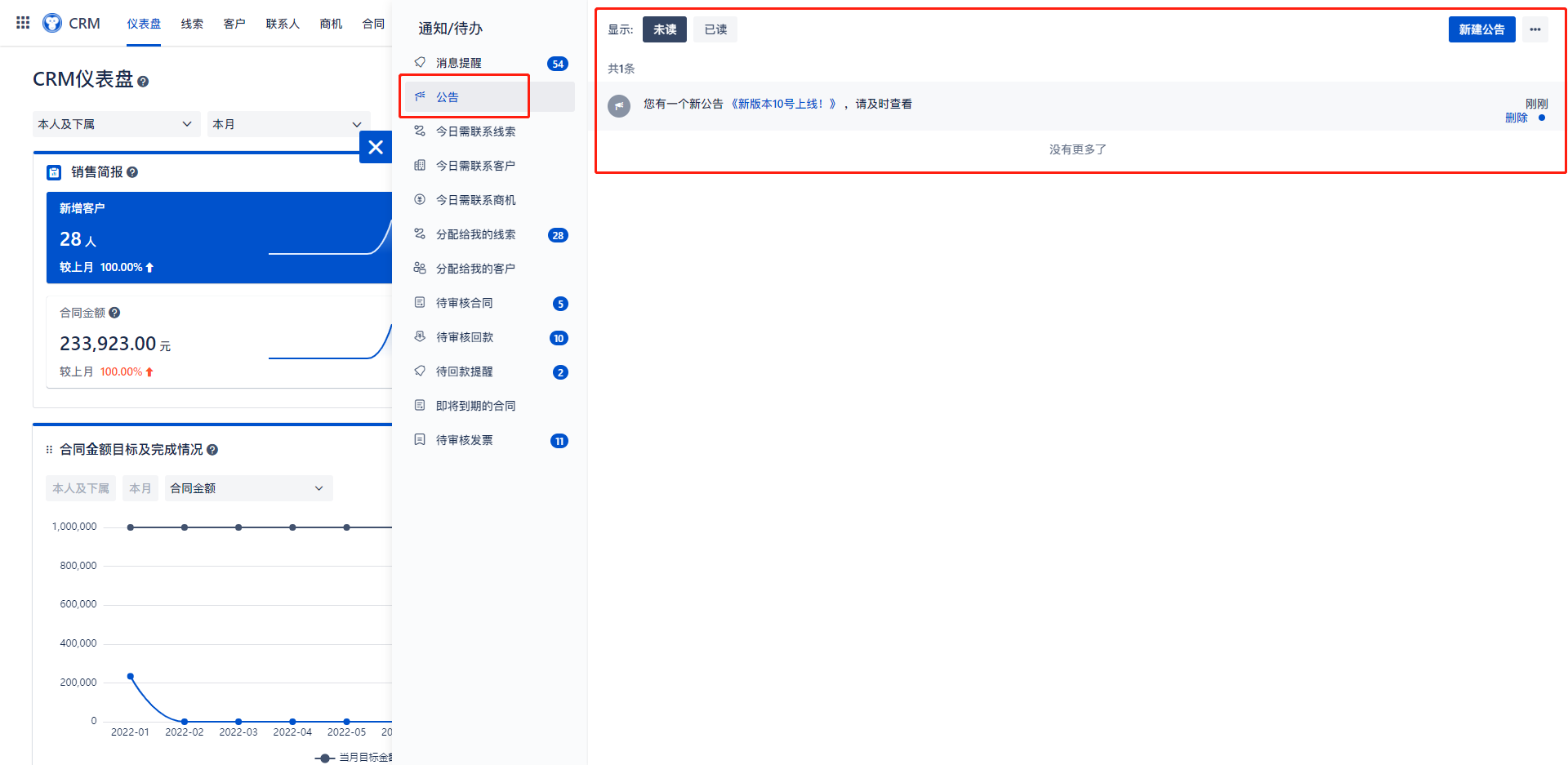The height and width of the screenshot is (765, 1568).
Task: Select 今日需联系客户 entry
Action: pyautogui.click(x=490, y=165)
